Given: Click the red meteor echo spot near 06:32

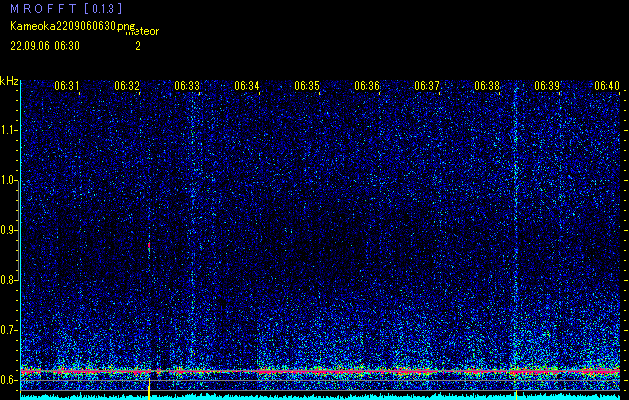Looking at the screenshot, I should 149,245.
